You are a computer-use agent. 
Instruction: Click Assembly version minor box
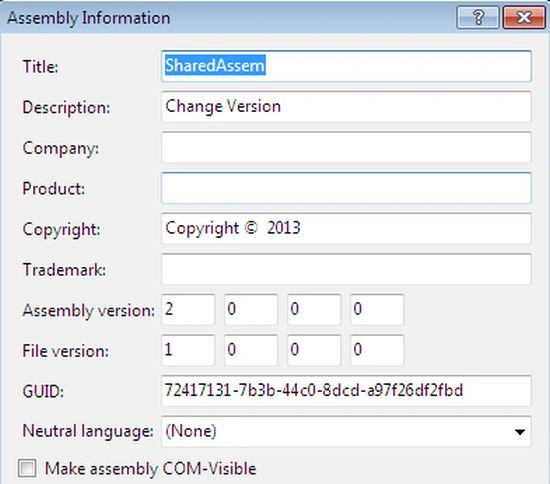(251, 310)
